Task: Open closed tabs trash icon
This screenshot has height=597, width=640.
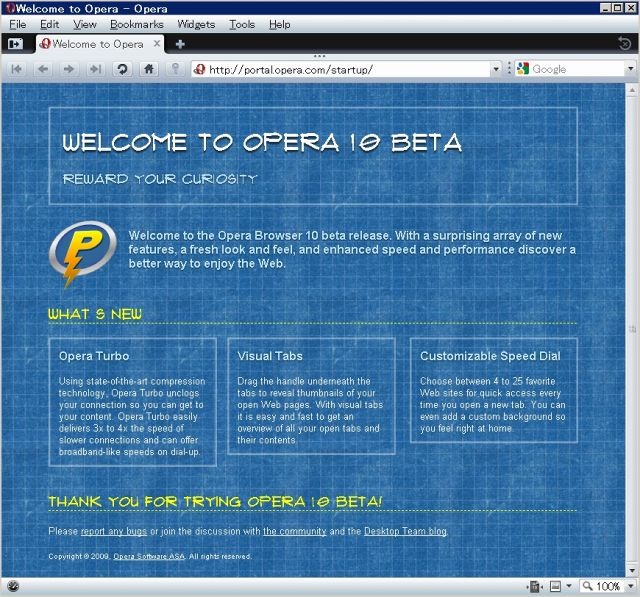Action: click(624, 43)
